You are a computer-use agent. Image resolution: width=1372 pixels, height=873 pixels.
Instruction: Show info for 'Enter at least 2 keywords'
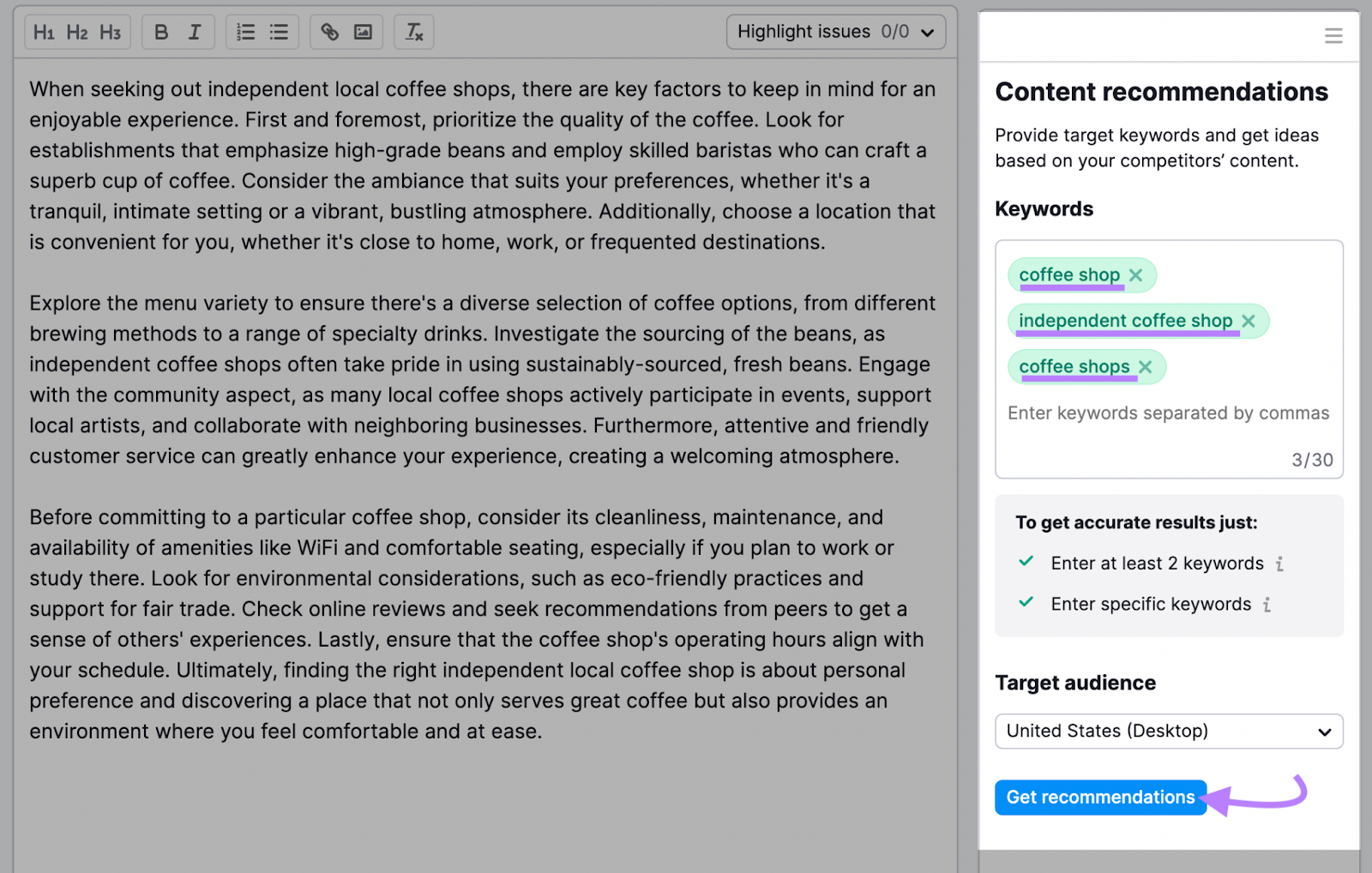[1279, 564]
